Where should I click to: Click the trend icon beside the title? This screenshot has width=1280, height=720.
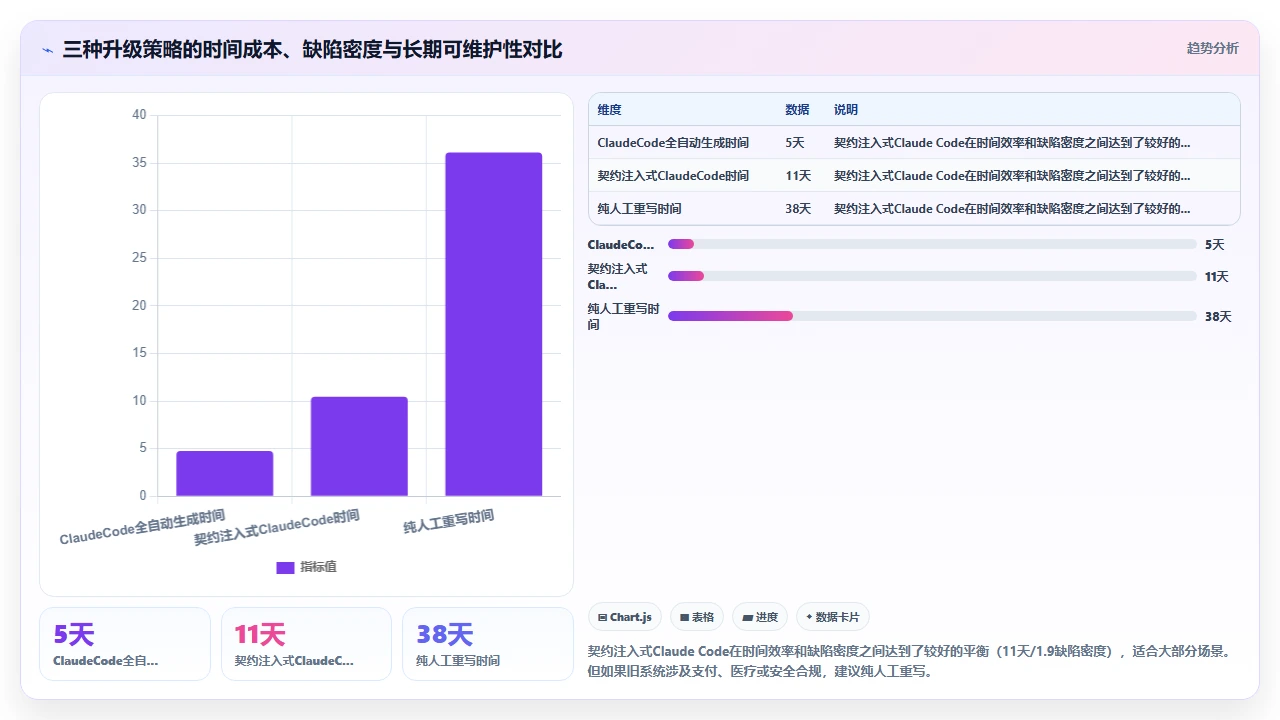(47, 49)
